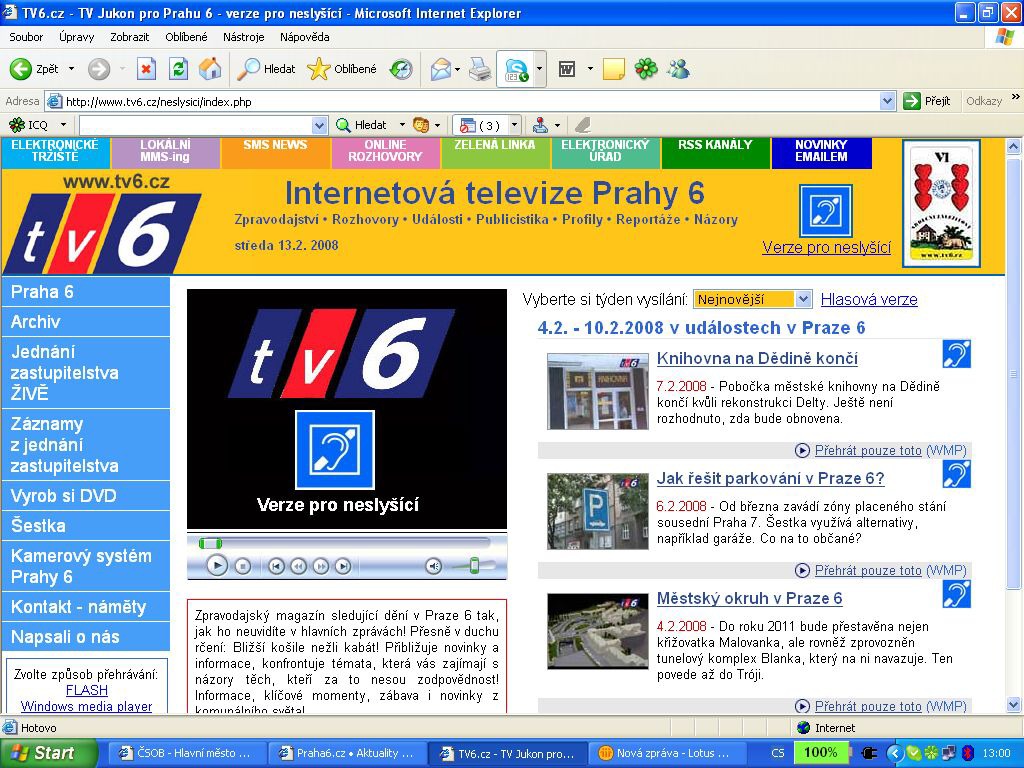Open the Oblíbené menu in the menu bar
Image resolution: width=1024 pixels, height=768 pixels.
[186, 37]
